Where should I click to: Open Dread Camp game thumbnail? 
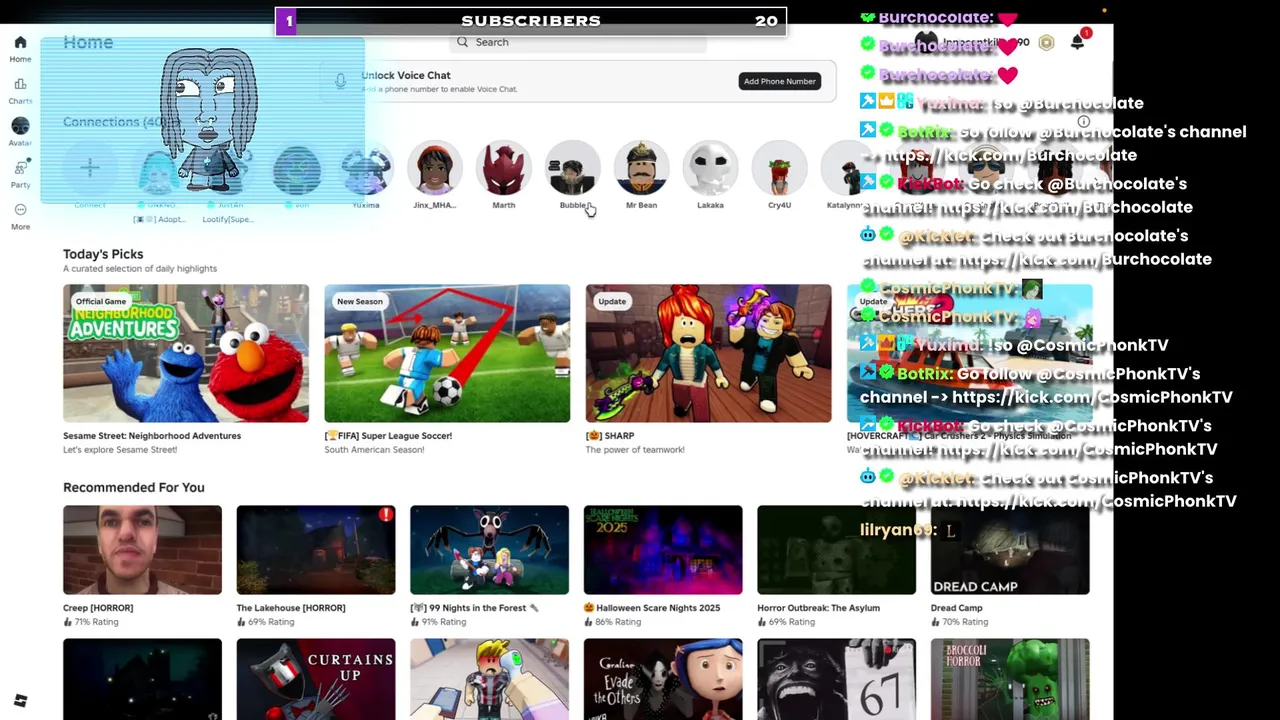tap(1010, 550)
